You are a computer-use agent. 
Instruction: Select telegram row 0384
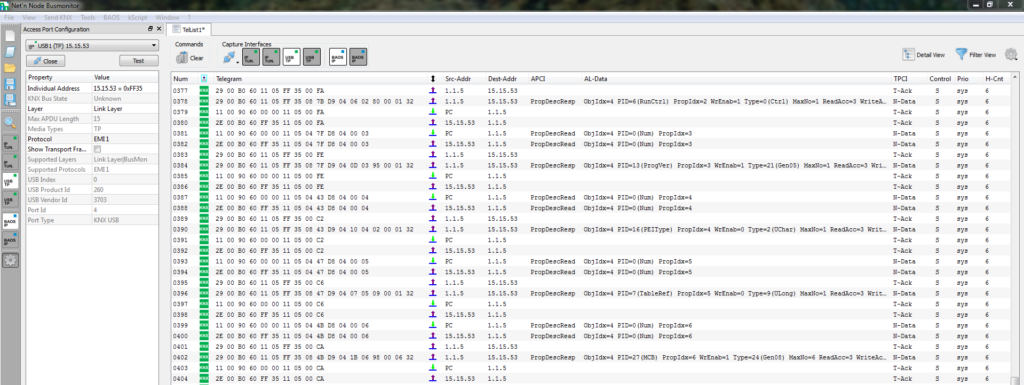(590, 165)
